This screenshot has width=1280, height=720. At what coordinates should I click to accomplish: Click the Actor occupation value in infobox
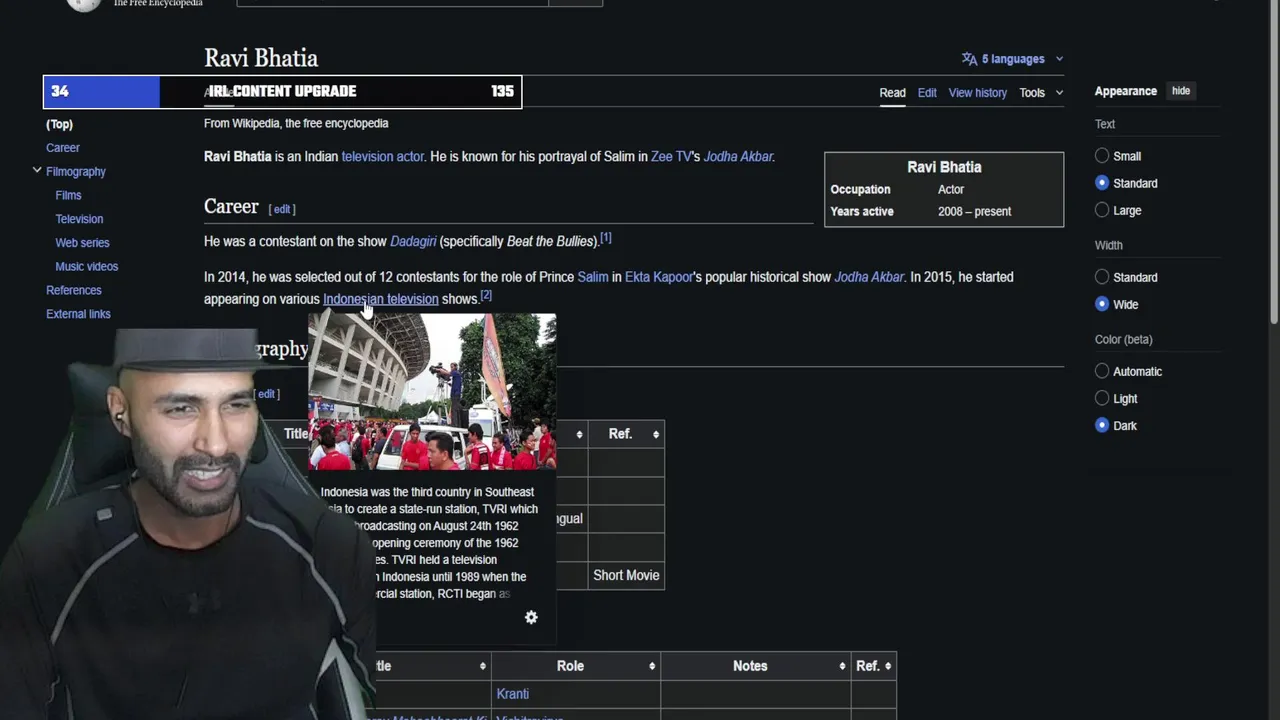coord(951,189)
